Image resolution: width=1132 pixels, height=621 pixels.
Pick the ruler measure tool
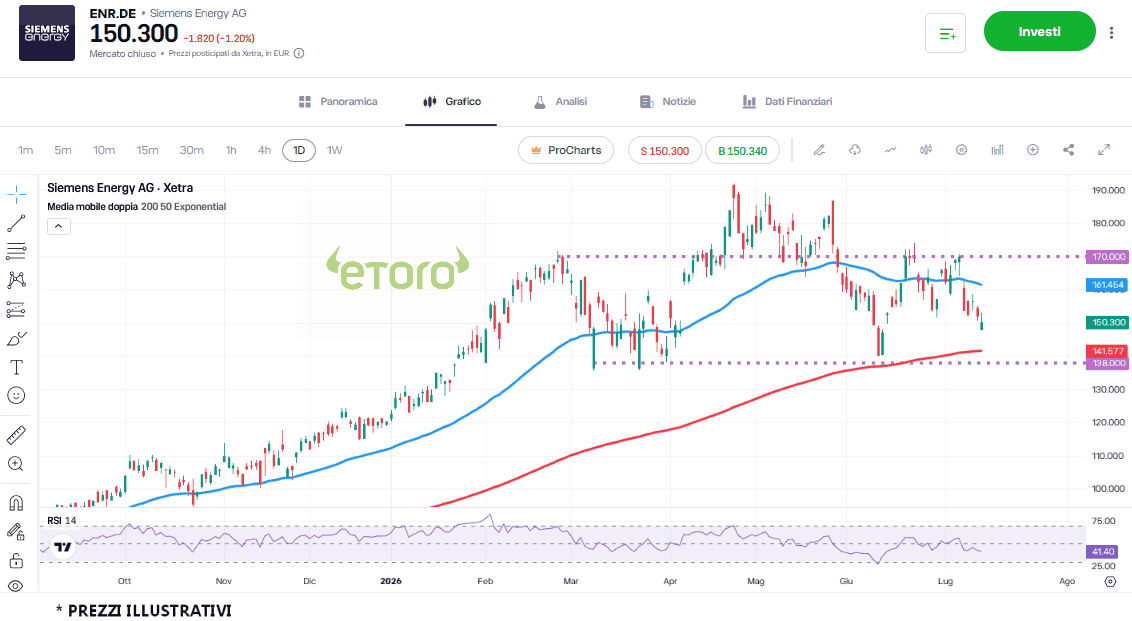coord(16,435)
